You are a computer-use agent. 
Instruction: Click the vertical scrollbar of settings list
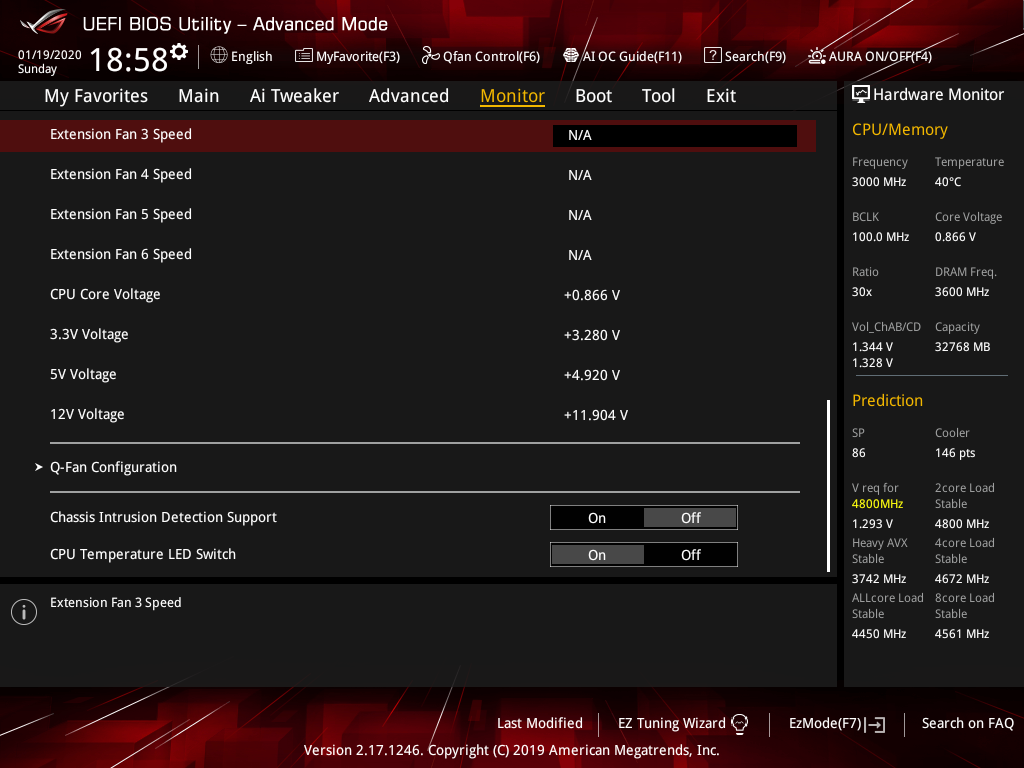pyautogui.click(x=829, y=486)
